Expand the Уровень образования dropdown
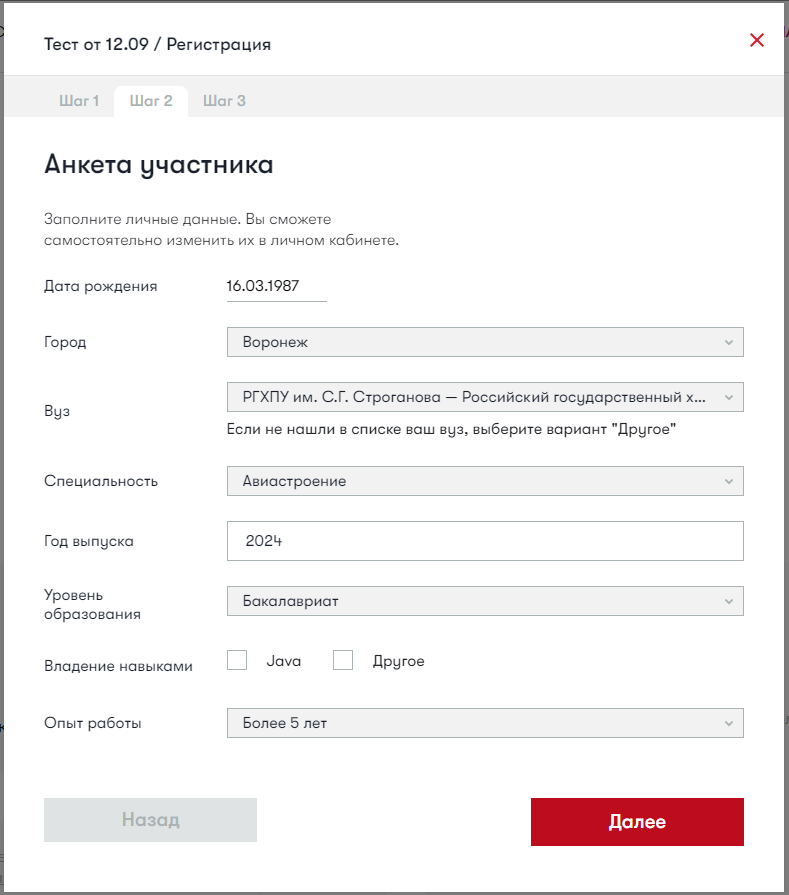The image size is (789, 895). pyautogui.click(x=485, y=601)
